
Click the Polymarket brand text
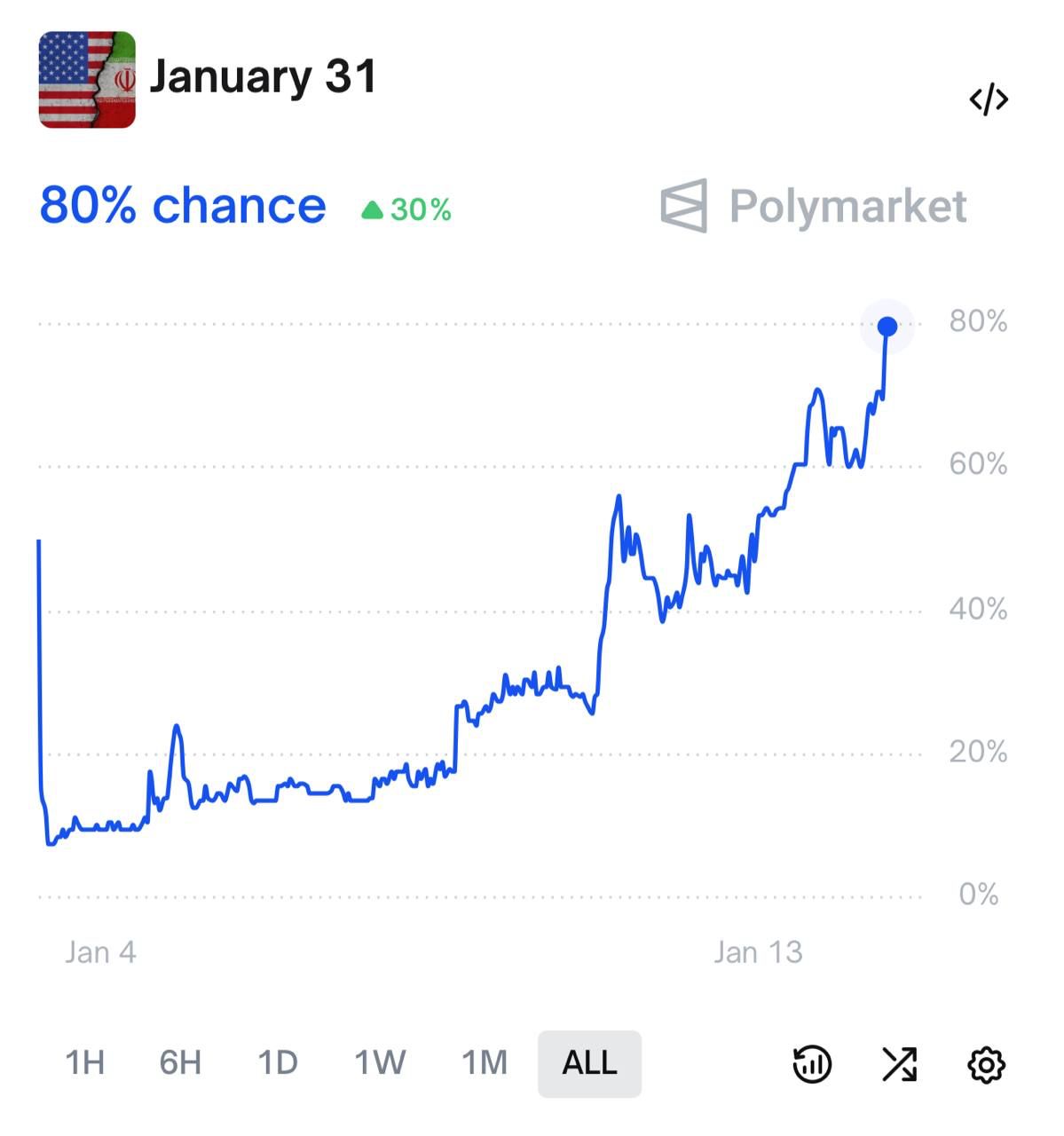[847, 207]
